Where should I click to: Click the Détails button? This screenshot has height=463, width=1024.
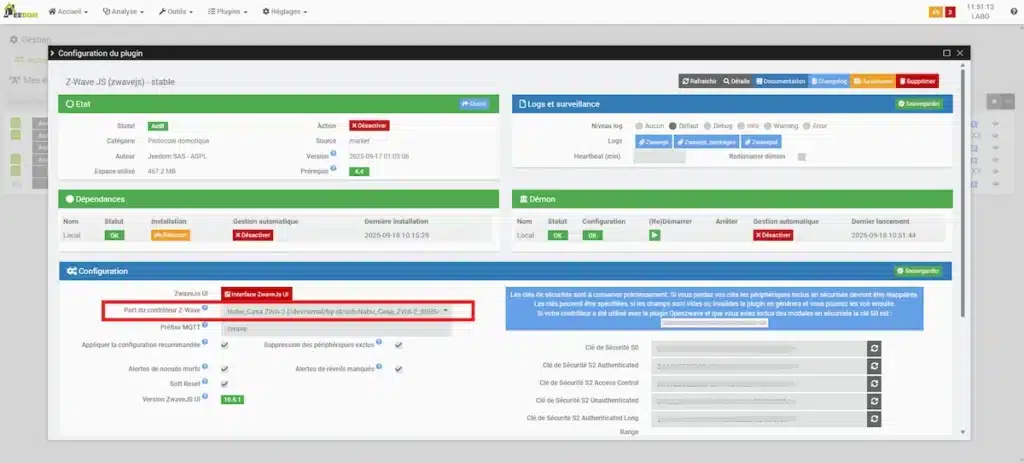point(736,82)
